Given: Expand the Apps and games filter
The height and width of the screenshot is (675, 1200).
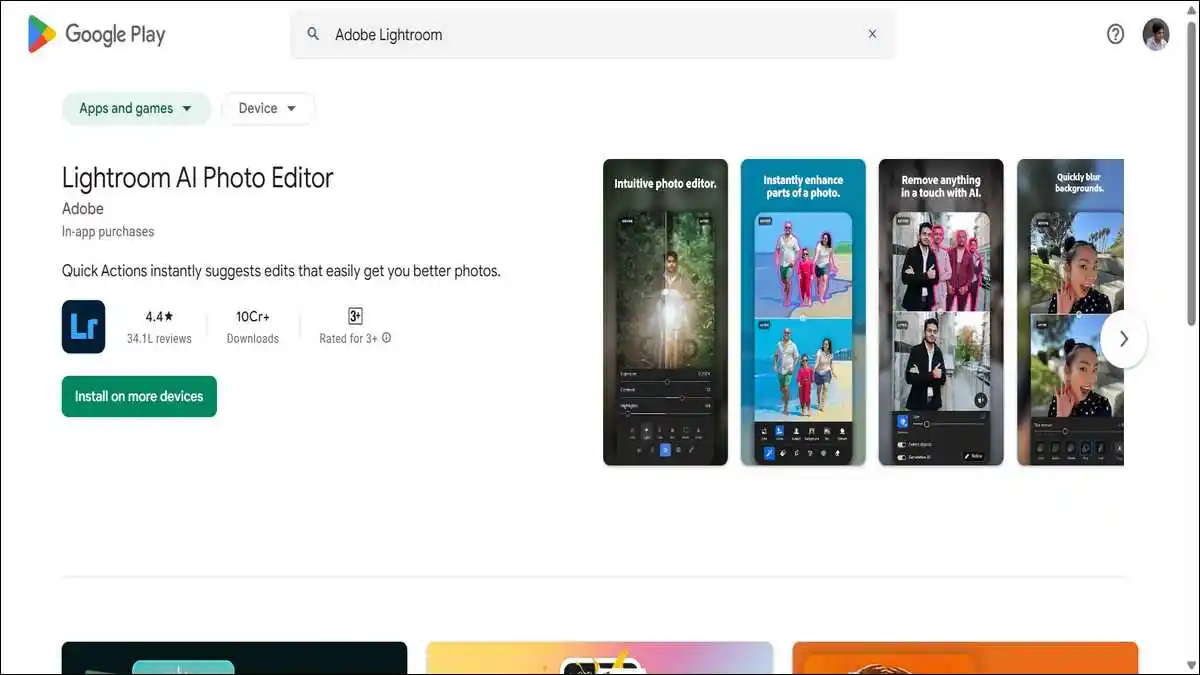Looking at the screenshot, I should 136,108.
